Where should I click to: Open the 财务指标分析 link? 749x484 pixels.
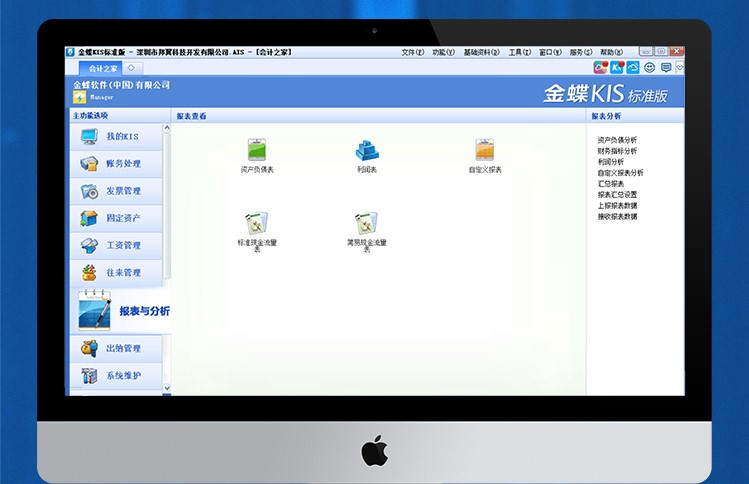pyautogui.click(x=617, y=151)
